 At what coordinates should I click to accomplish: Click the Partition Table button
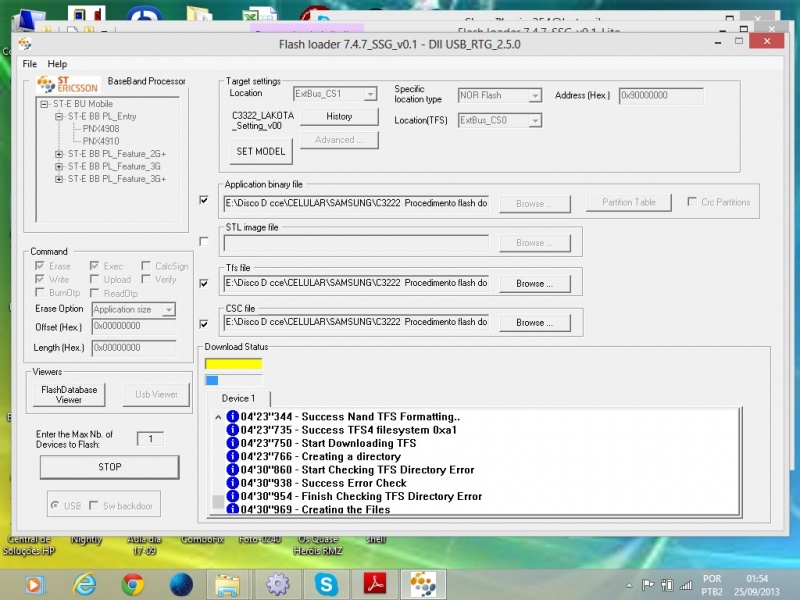coord(629,202)
